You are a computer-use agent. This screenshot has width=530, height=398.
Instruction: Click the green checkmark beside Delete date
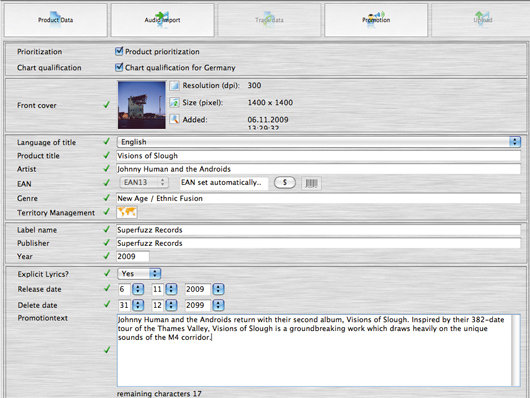coord(107,304)
